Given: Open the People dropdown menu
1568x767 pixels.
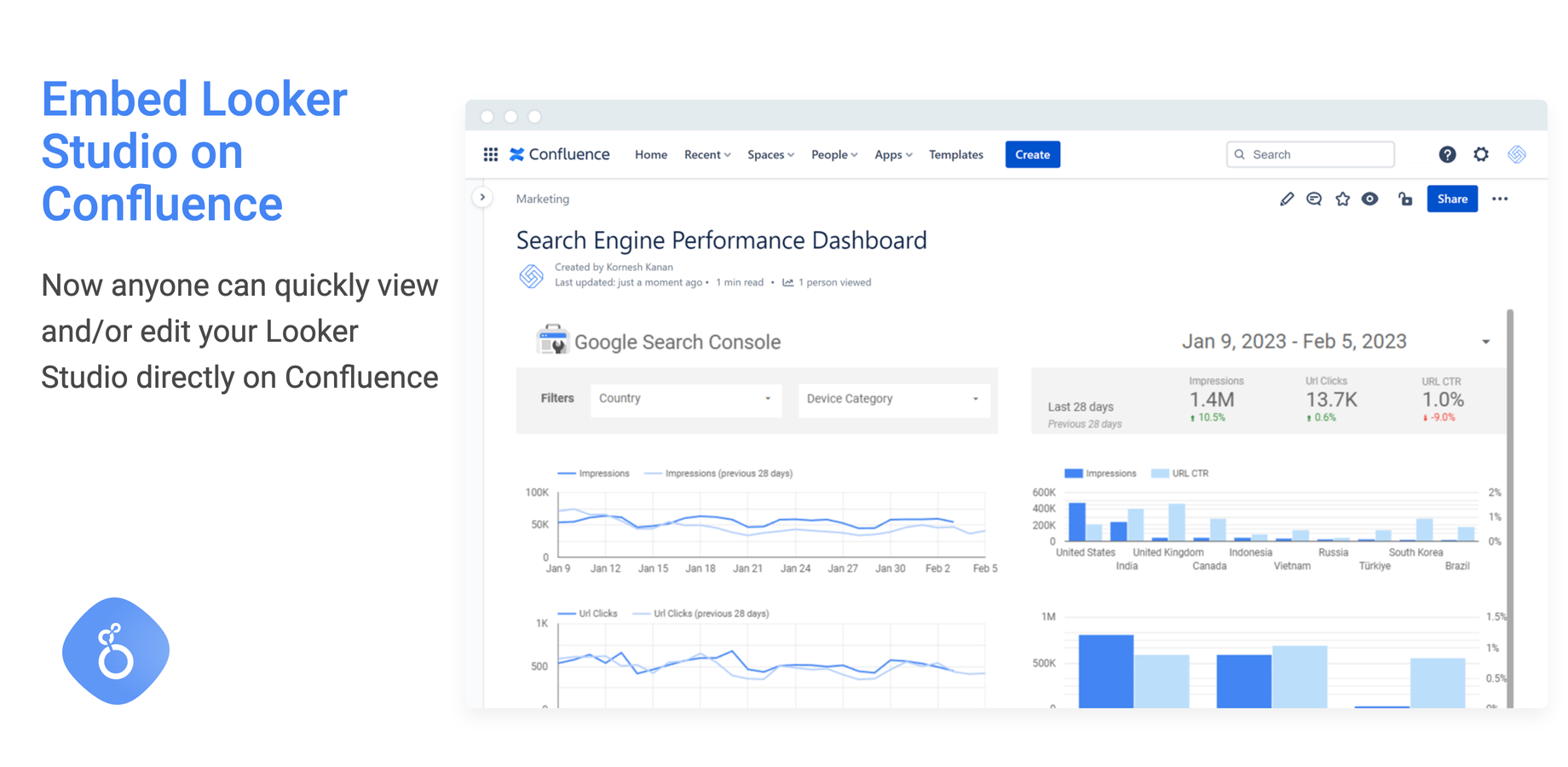Looking at the screenshot, I should tap(834, 155).
